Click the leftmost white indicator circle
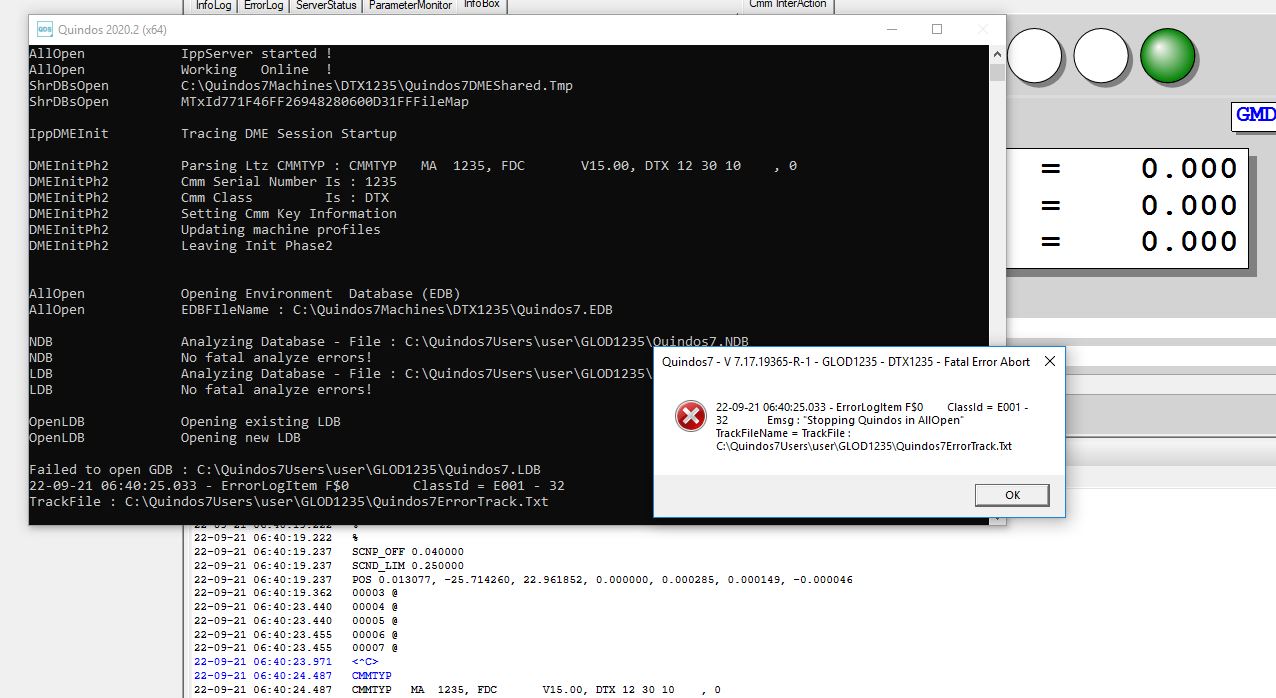 click(1034, 55)
